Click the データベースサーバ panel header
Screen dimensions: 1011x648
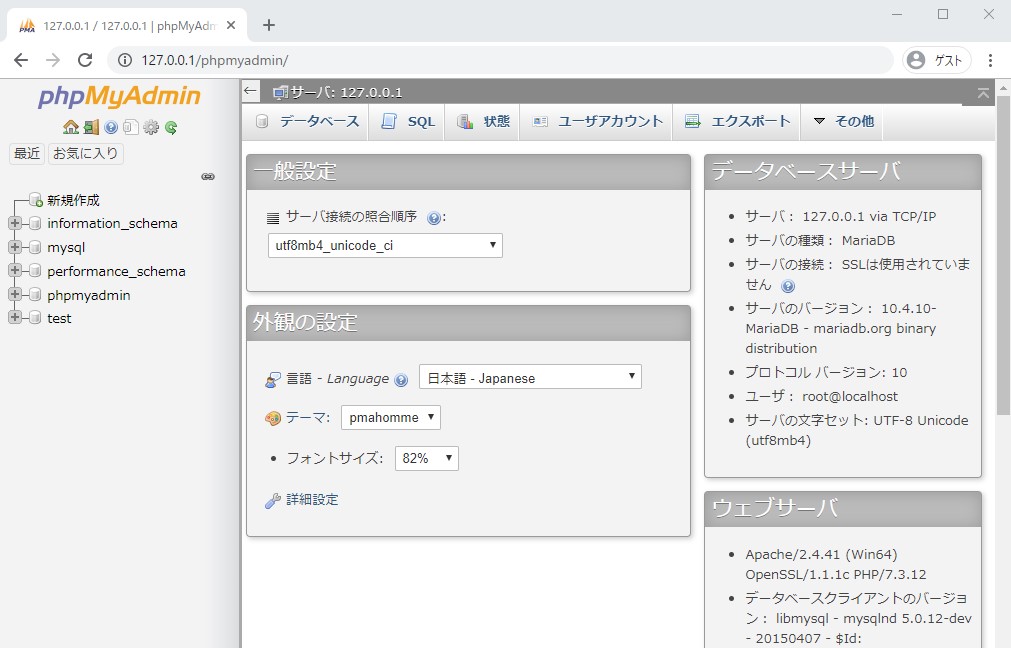843,172
